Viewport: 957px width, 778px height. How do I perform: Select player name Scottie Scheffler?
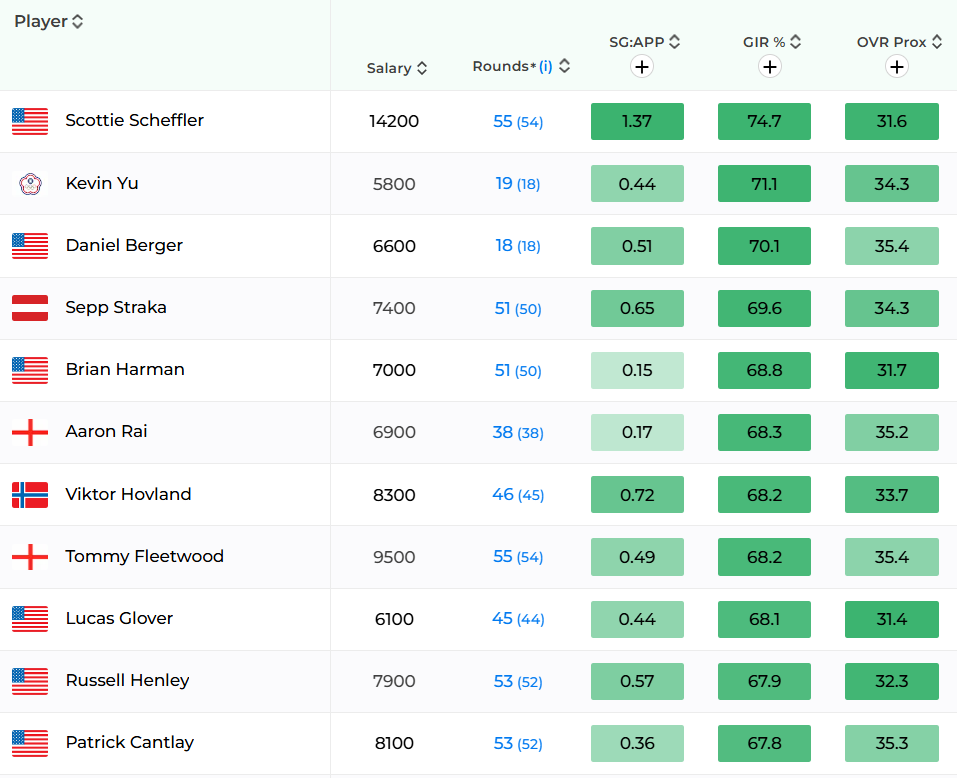click(x=134, y=120)
